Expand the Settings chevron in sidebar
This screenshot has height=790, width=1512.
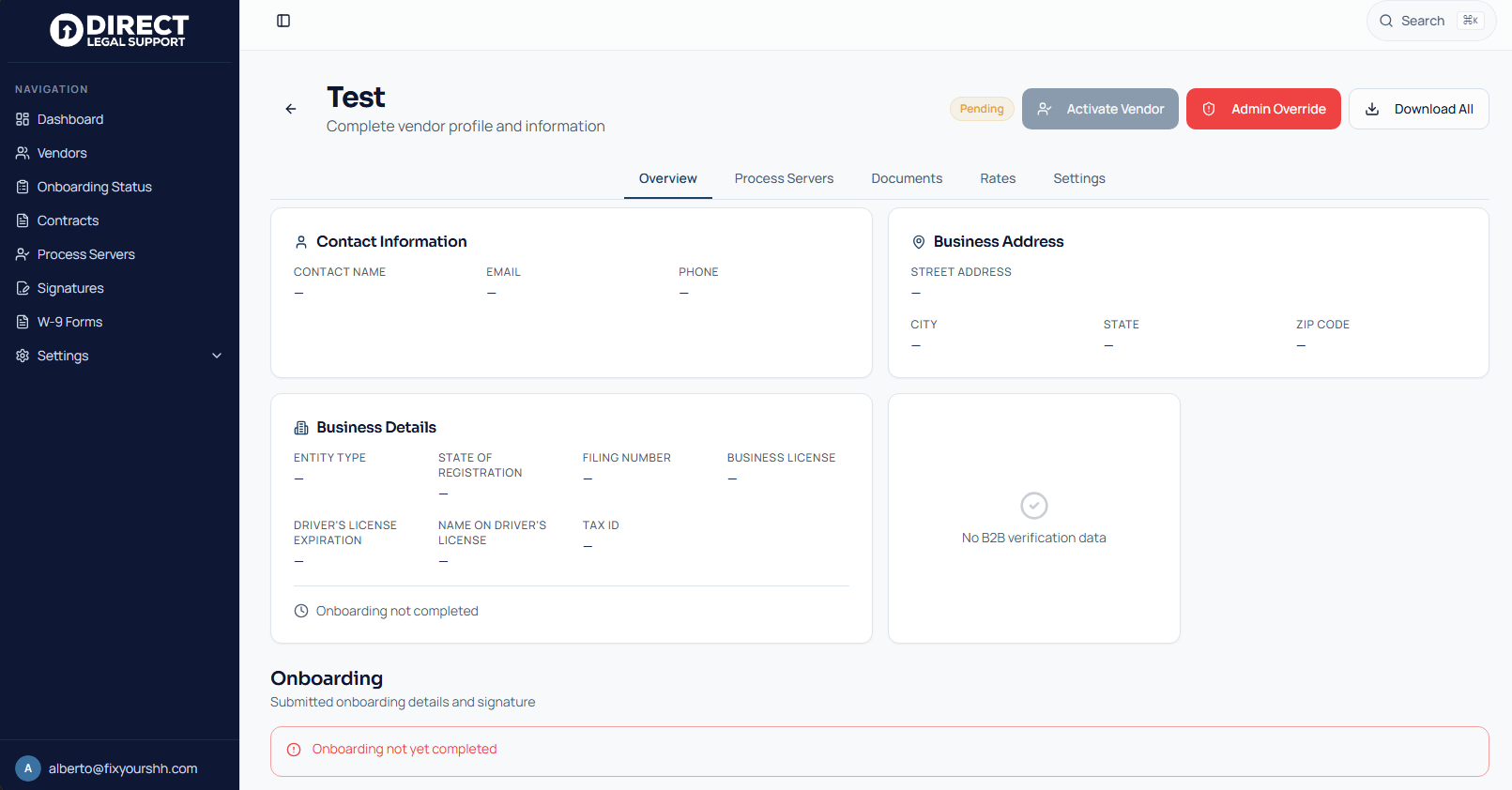coord(217,356)
